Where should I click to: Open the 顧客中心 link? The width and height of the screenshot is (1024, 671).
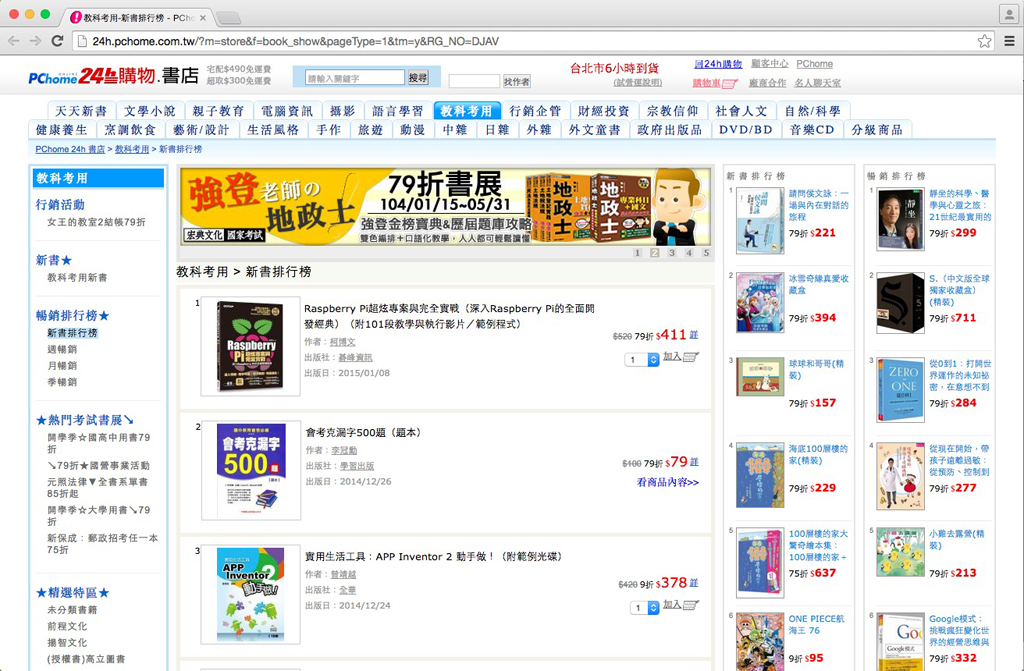click(770, 64)
